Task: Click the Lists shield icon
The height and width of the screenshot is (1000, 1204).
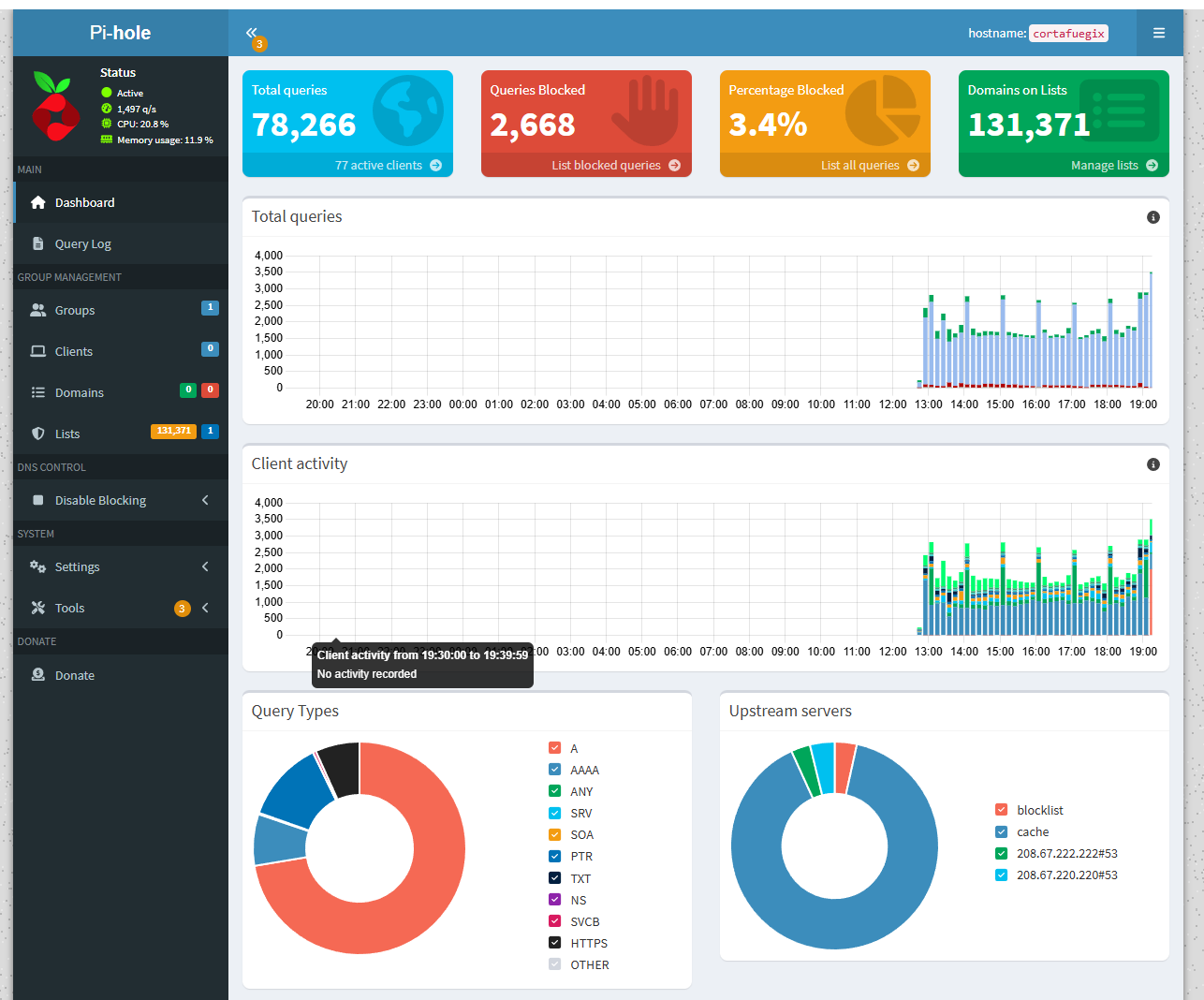Action: pos(38,434)
